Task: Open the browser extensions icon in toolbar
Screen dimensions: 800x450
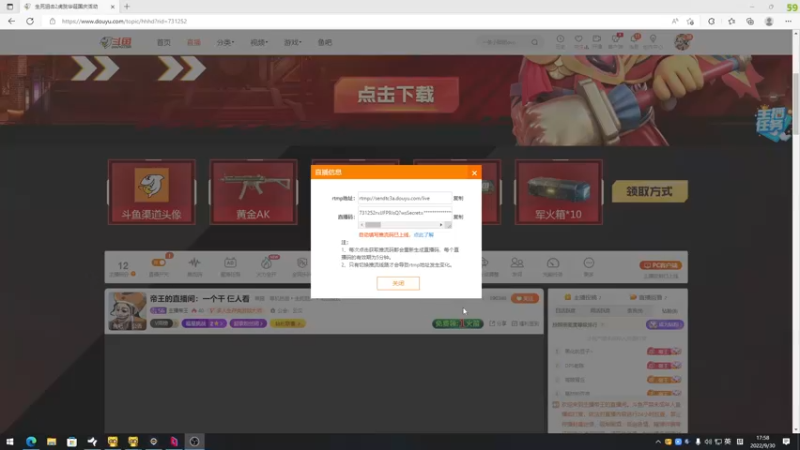Action: [711, 21]
